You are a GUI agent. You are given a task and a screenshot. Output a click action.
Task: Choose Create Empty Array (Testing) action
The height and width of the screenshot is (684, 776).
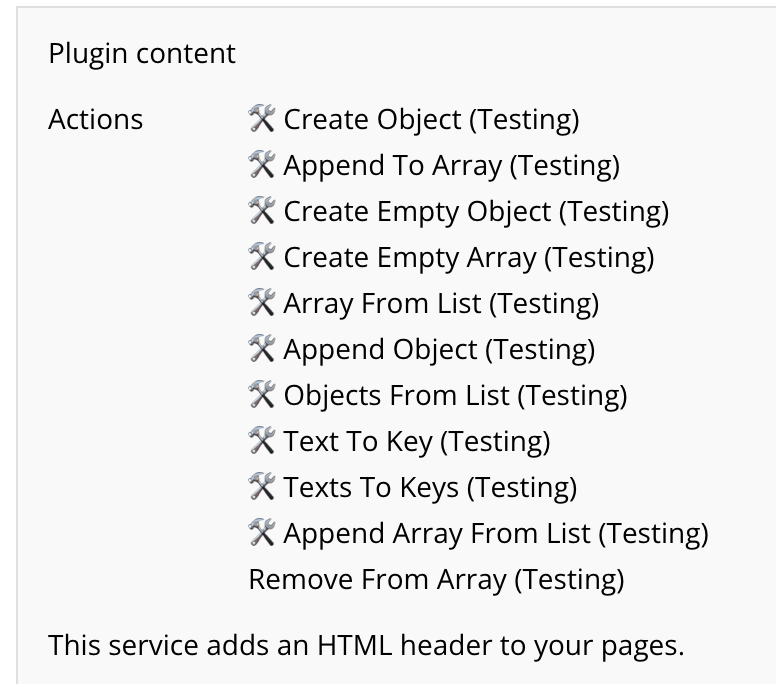click(x=469, y=258)
